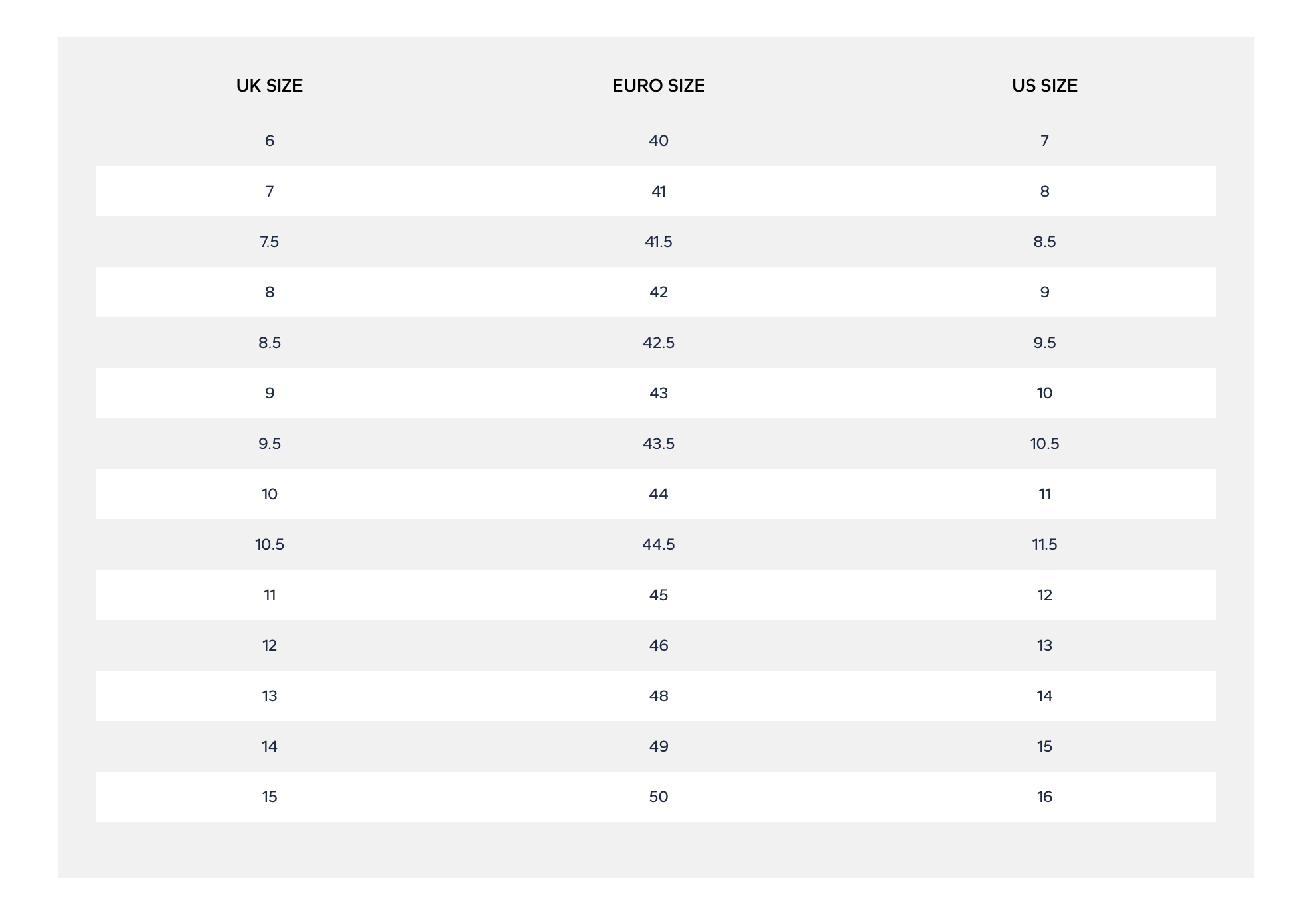
Task: Click US size 11.5 cell
Action: [1044, 544]
